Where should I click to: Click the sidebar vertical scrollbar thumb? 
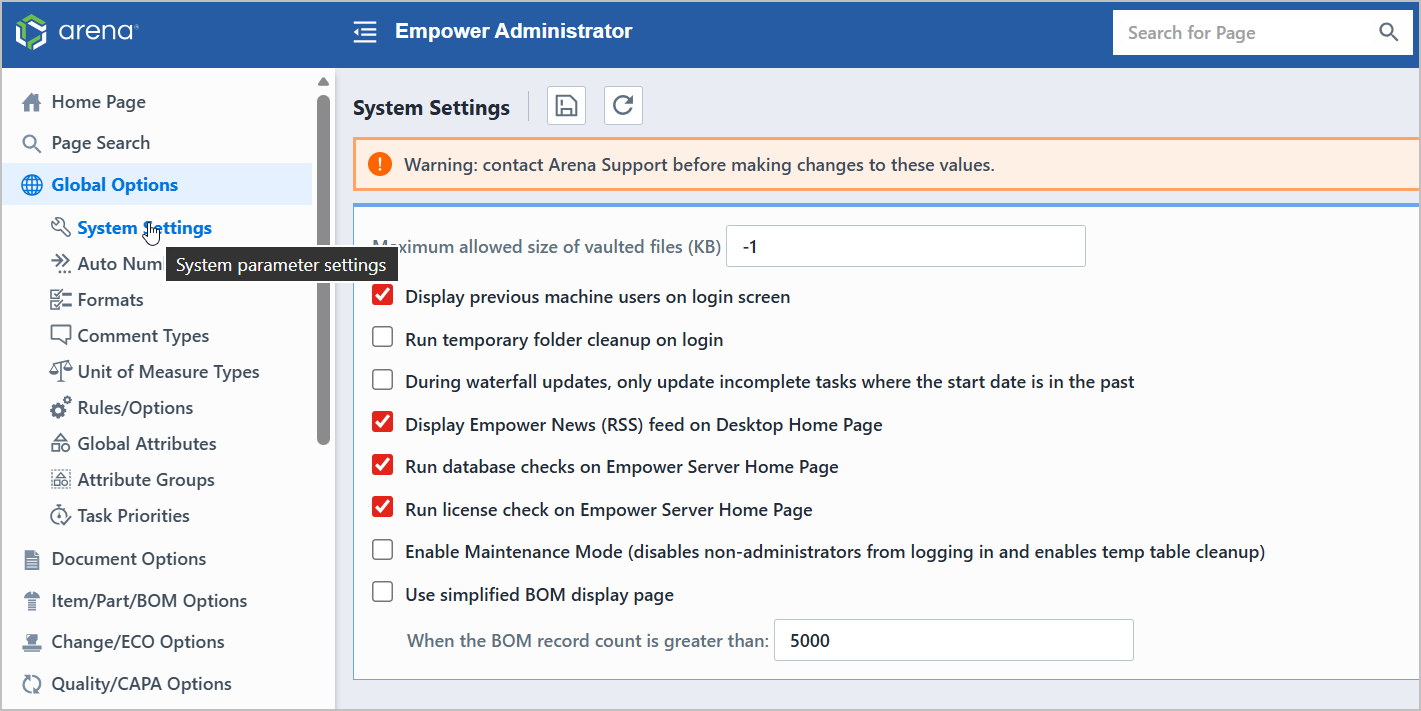click(323, 269)
